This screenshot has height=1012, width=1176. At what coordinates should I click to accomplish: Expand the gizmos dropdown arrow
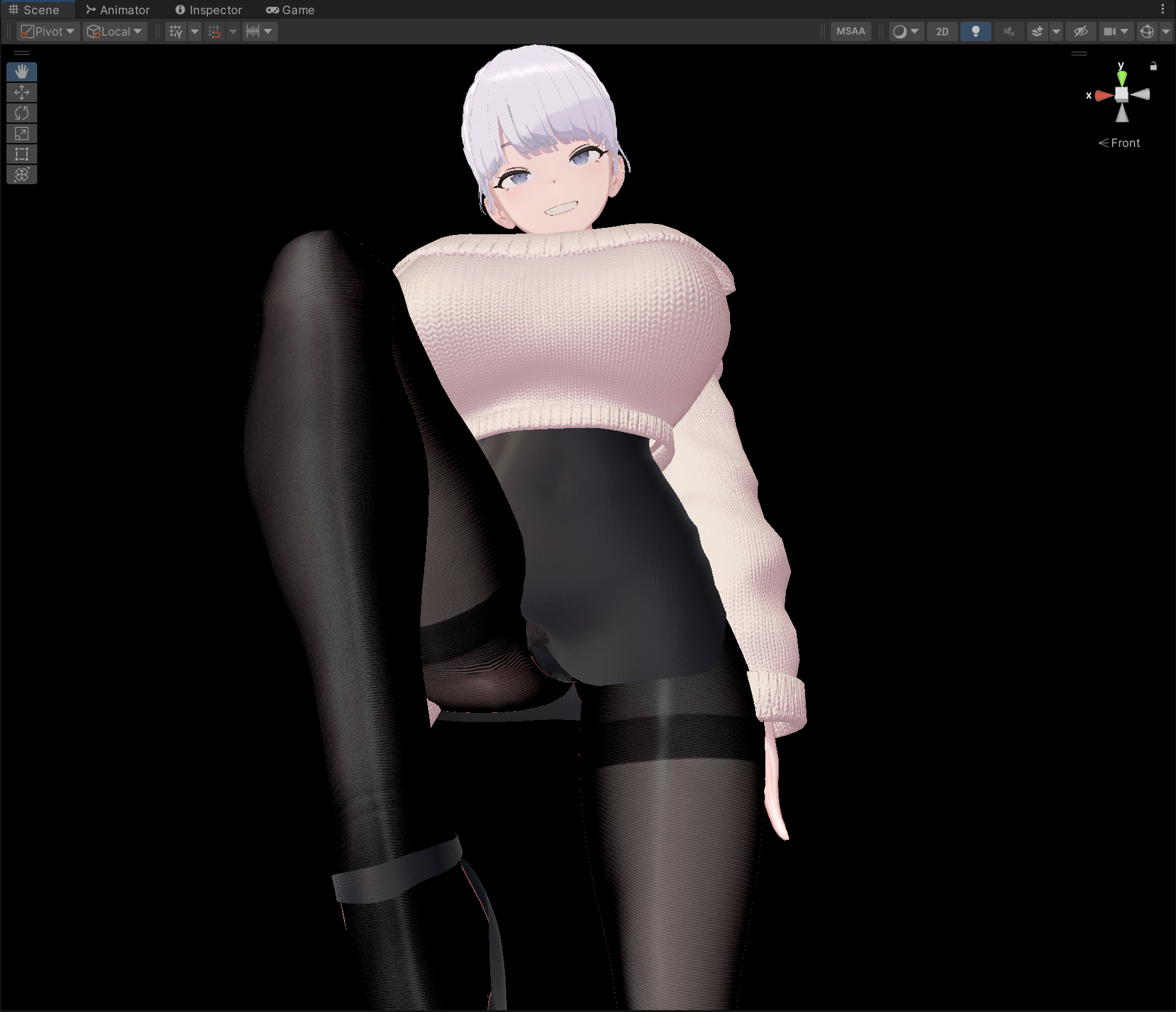tap(1166, 31)
